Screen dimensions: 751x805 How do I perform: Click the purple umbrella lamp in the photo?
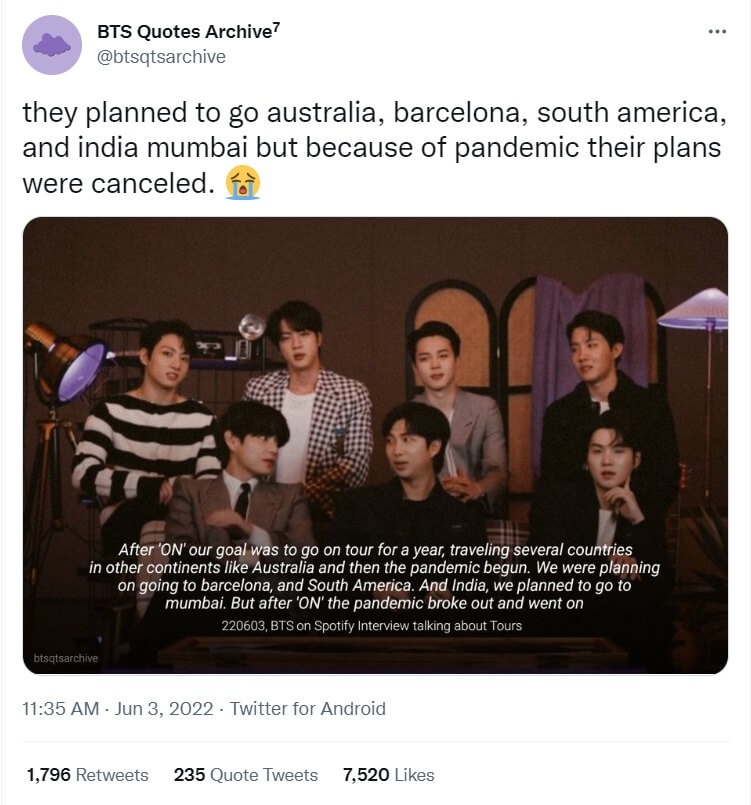[x=692, y=310]
